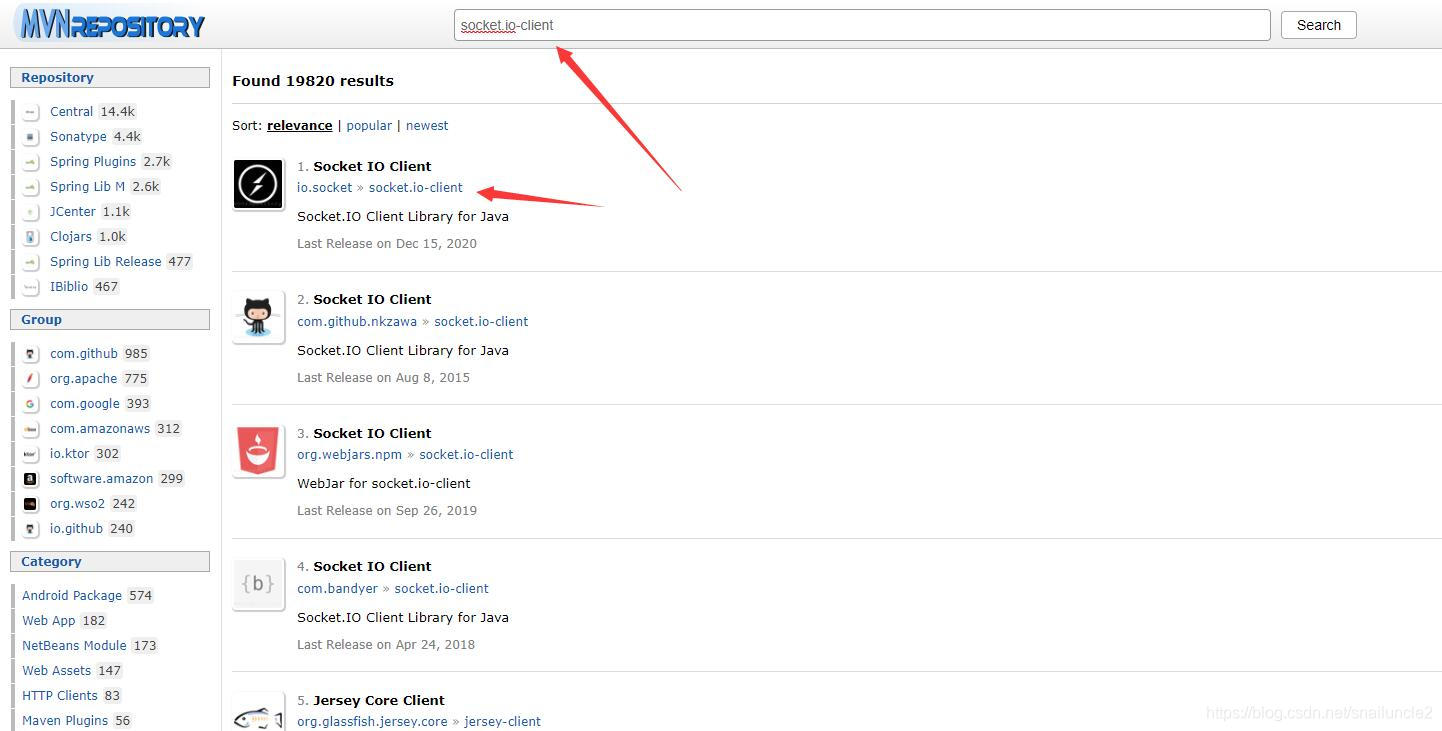The width and height of the screenshot is (1442, 731).
Task: Open the second Socket IO Client title
Action: coord(372,299)
